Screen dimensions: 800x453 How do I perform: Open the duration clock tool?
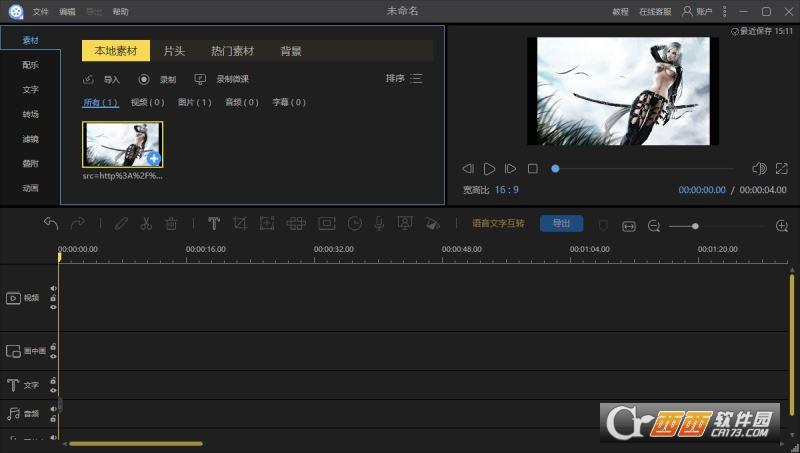355,223
